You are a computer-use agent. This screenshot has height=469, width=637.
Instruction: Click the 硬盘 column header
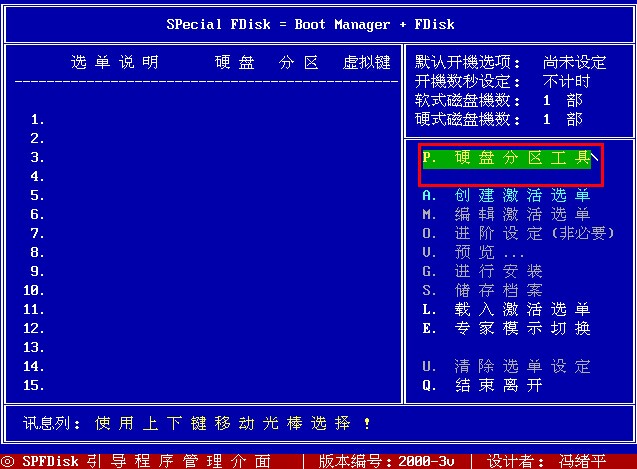point(235,62)
